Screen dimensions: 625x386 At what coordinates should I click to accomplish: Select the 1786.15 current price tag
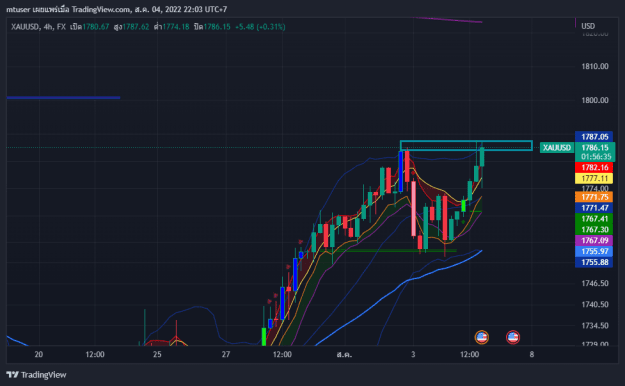coord(594,148)
